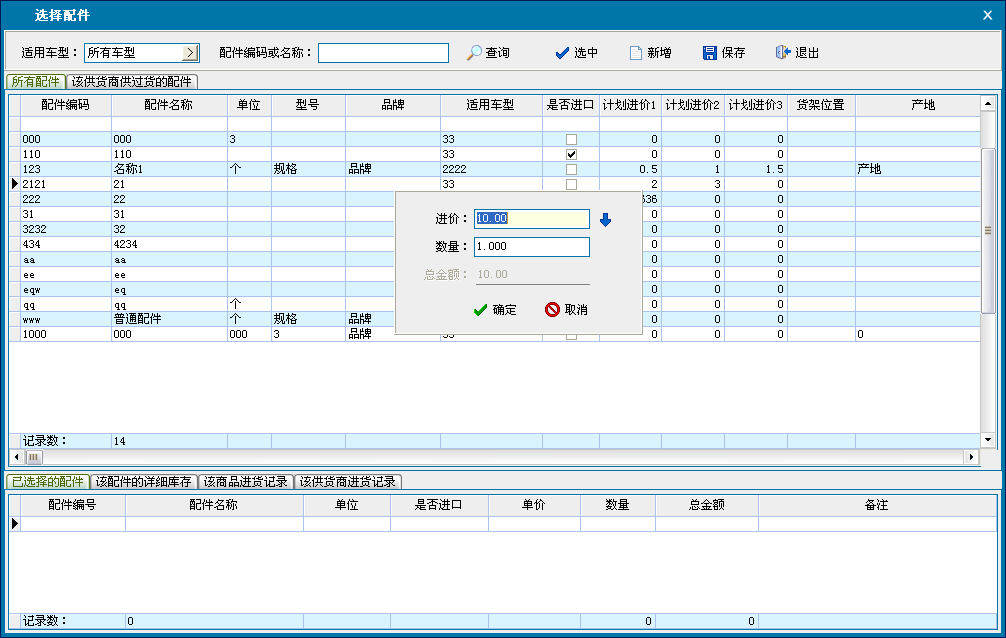Open the 该配件的详细库存 tab

pyautogui.click(x=143, y=482)
